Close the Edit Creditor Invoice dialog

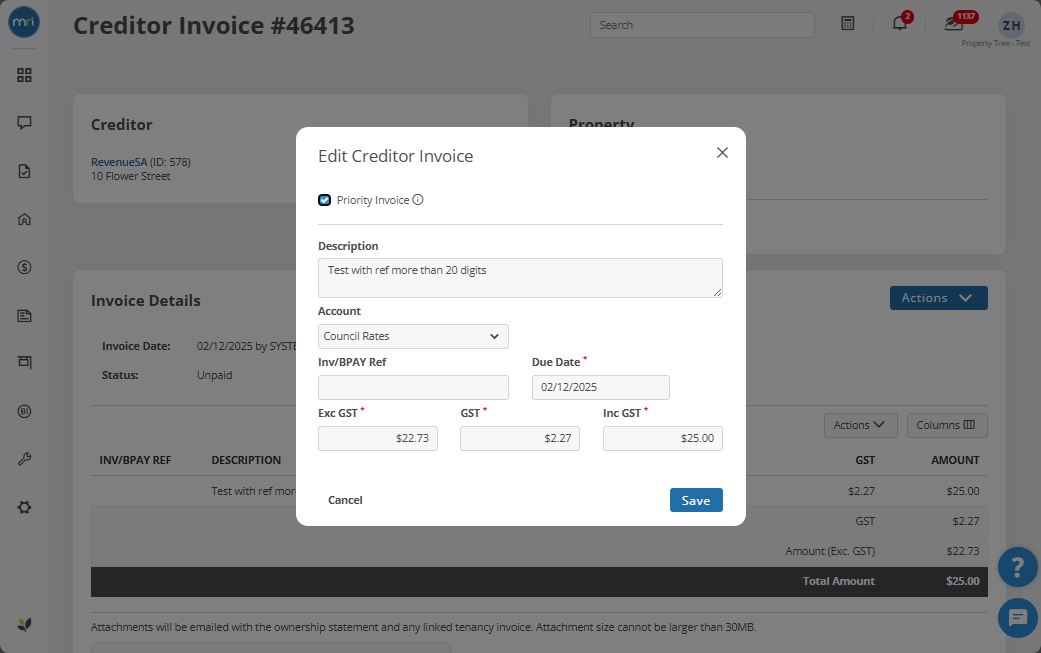722,153
